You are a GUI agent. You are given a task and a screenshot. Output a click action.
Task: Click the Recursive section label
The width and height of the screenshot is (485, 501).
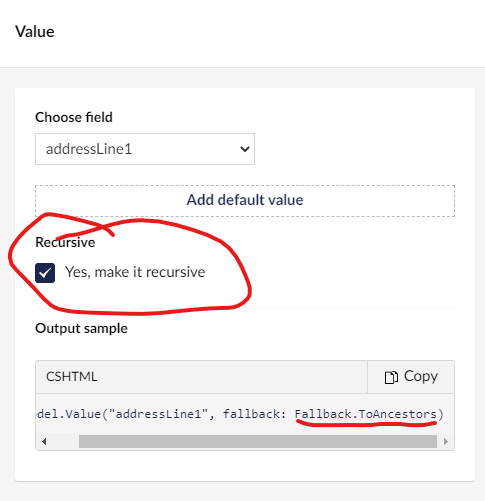(65, 242)
